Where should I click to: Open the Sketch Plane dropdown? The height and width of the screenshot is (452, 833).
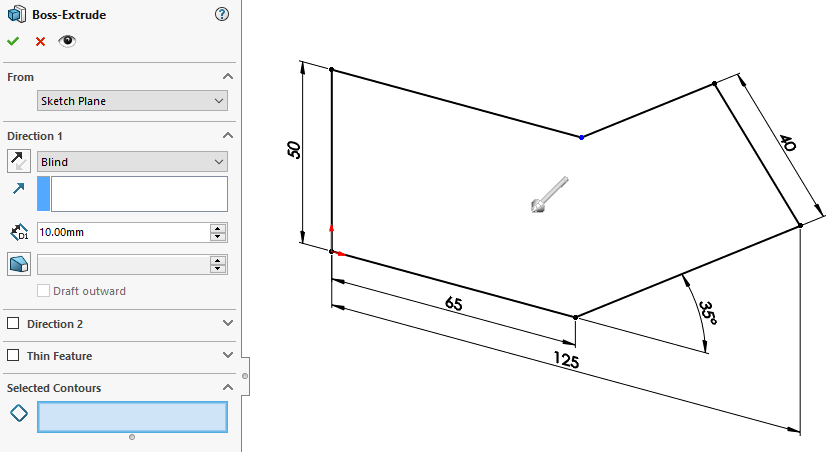(132, 101)
